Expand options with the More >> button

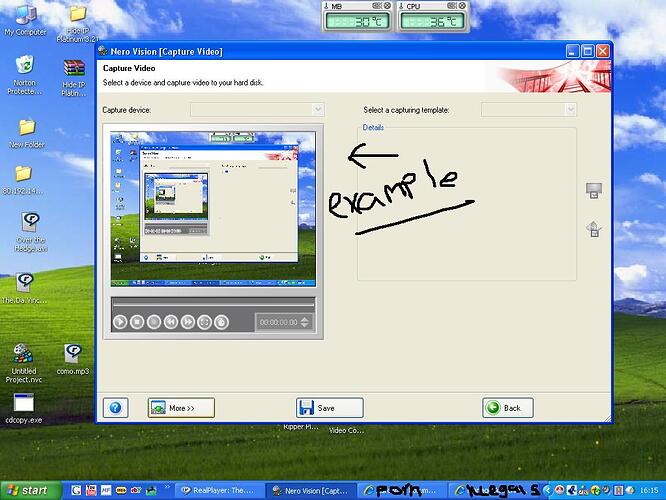tap(181, 408)
